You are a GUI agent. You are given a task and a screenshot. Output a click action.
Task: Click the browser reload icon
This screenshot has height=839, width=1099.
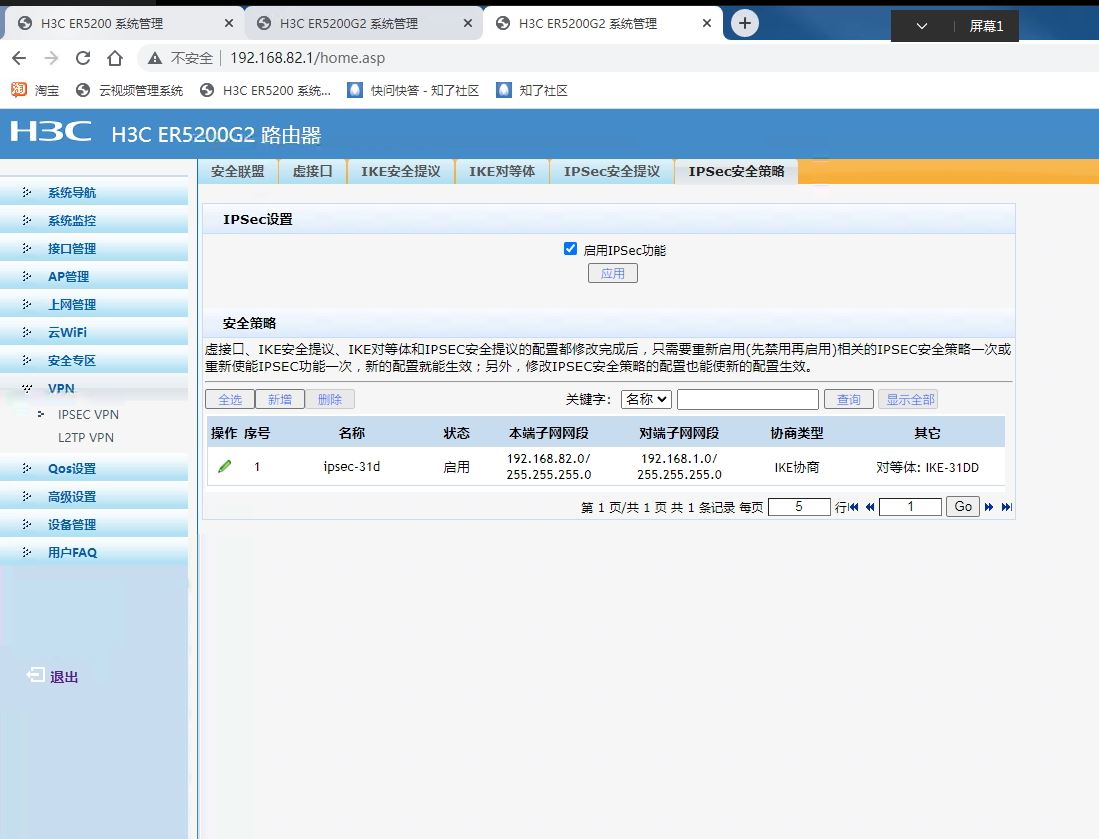[x=83, y=58]
